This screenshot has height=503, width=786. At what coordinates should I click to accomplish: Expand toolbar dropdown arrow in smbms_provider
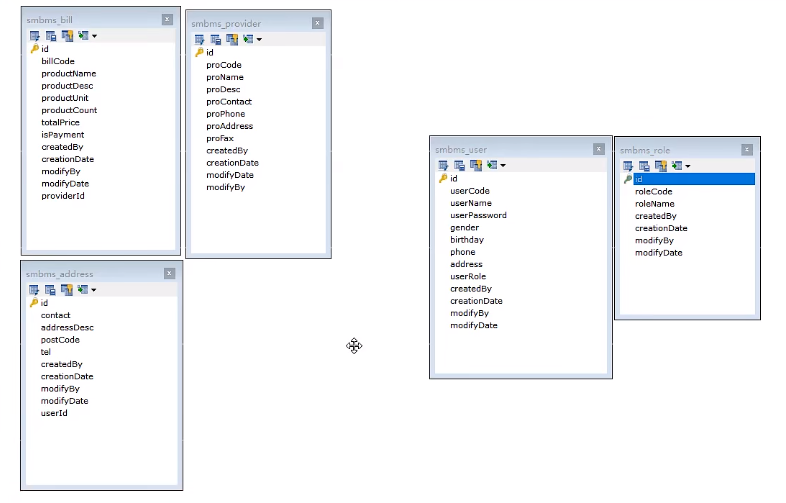tap(259, 40)
